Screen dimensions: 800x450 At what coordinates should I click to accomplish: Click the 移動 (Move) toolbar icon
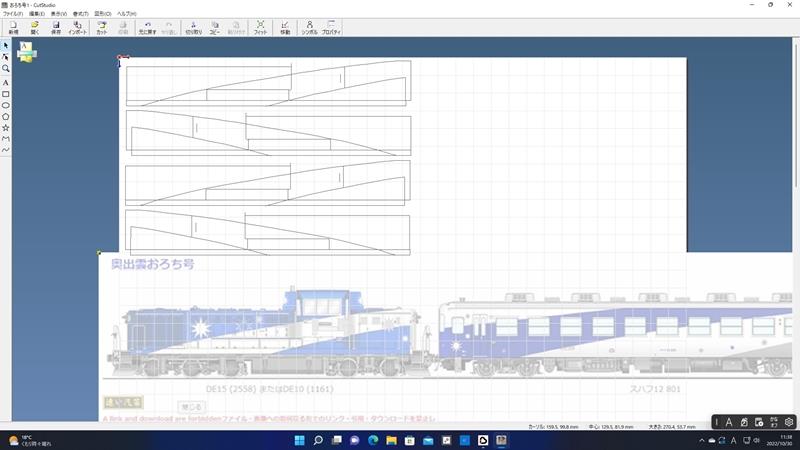click(285, 28)
